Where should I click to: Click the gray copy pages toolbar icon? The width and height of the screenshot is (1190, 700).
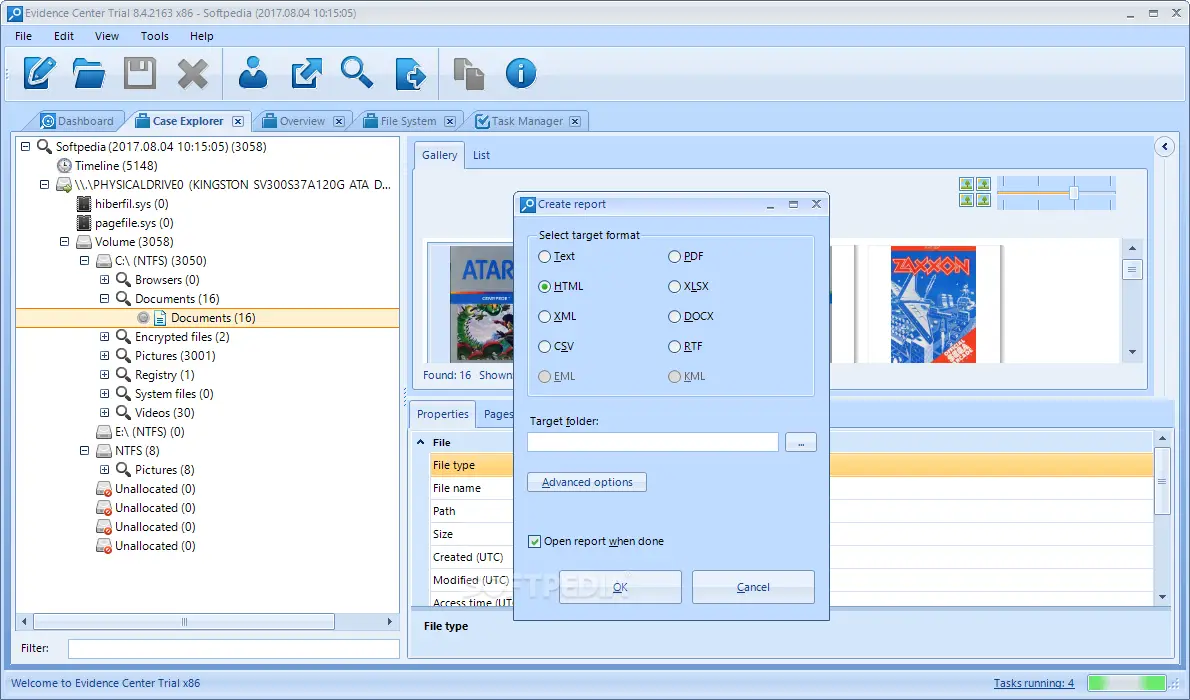coord(468,74)
